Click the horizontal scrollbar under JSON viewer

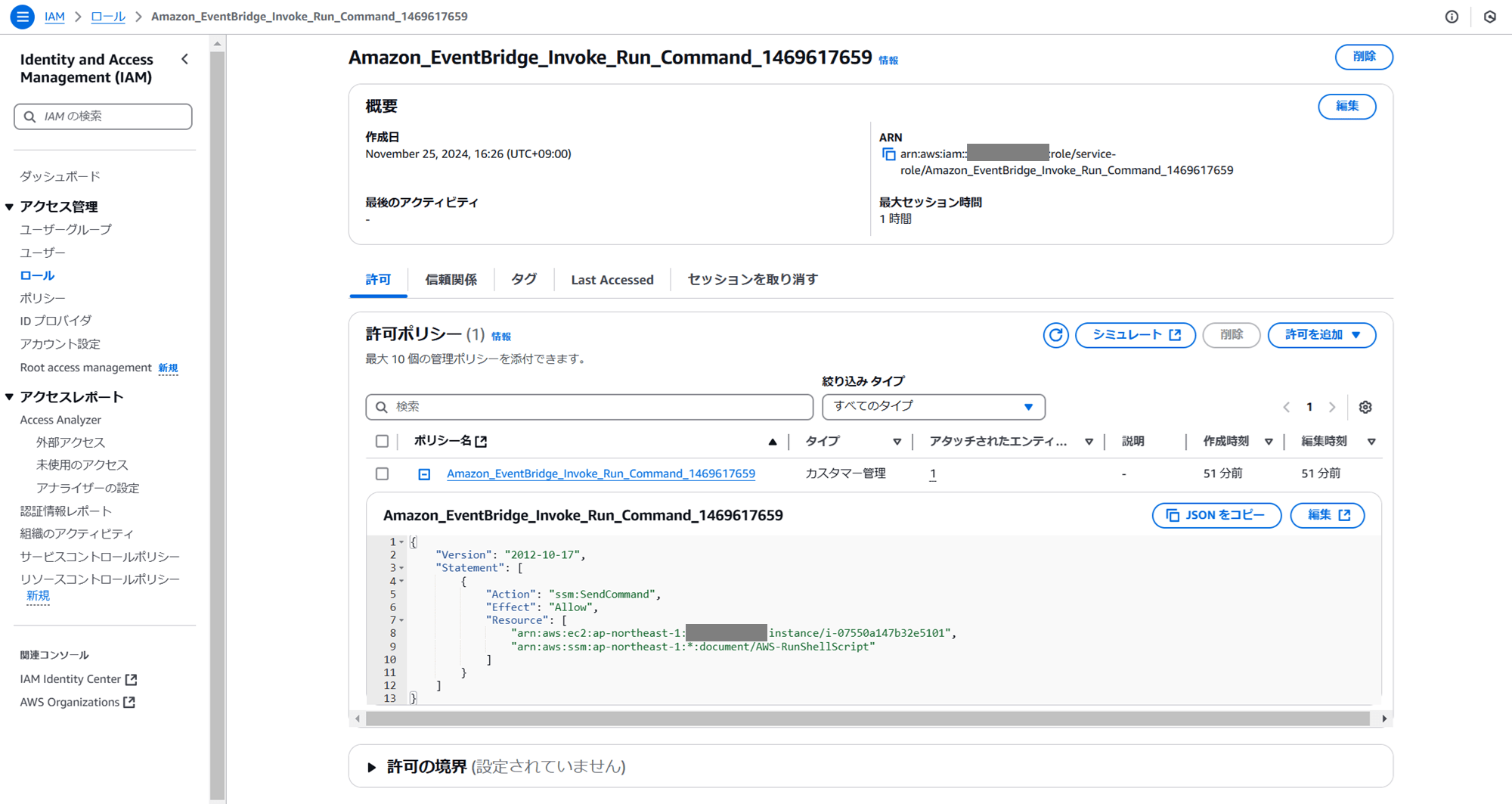pyautogui.click(x=868, y=719)
